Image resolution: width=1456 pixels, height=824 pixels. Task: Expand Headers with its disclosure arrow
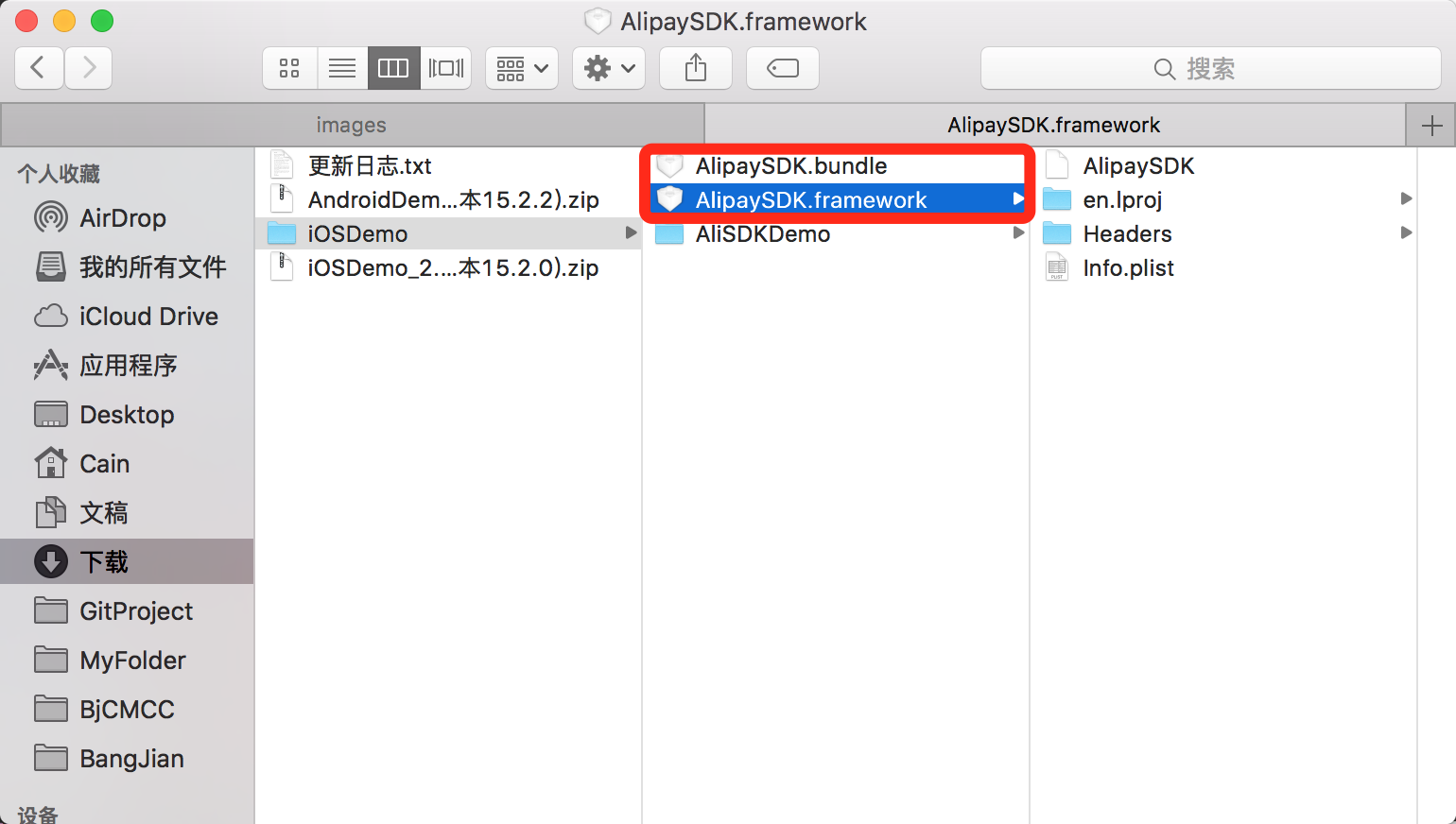[x=1406, y=233]
